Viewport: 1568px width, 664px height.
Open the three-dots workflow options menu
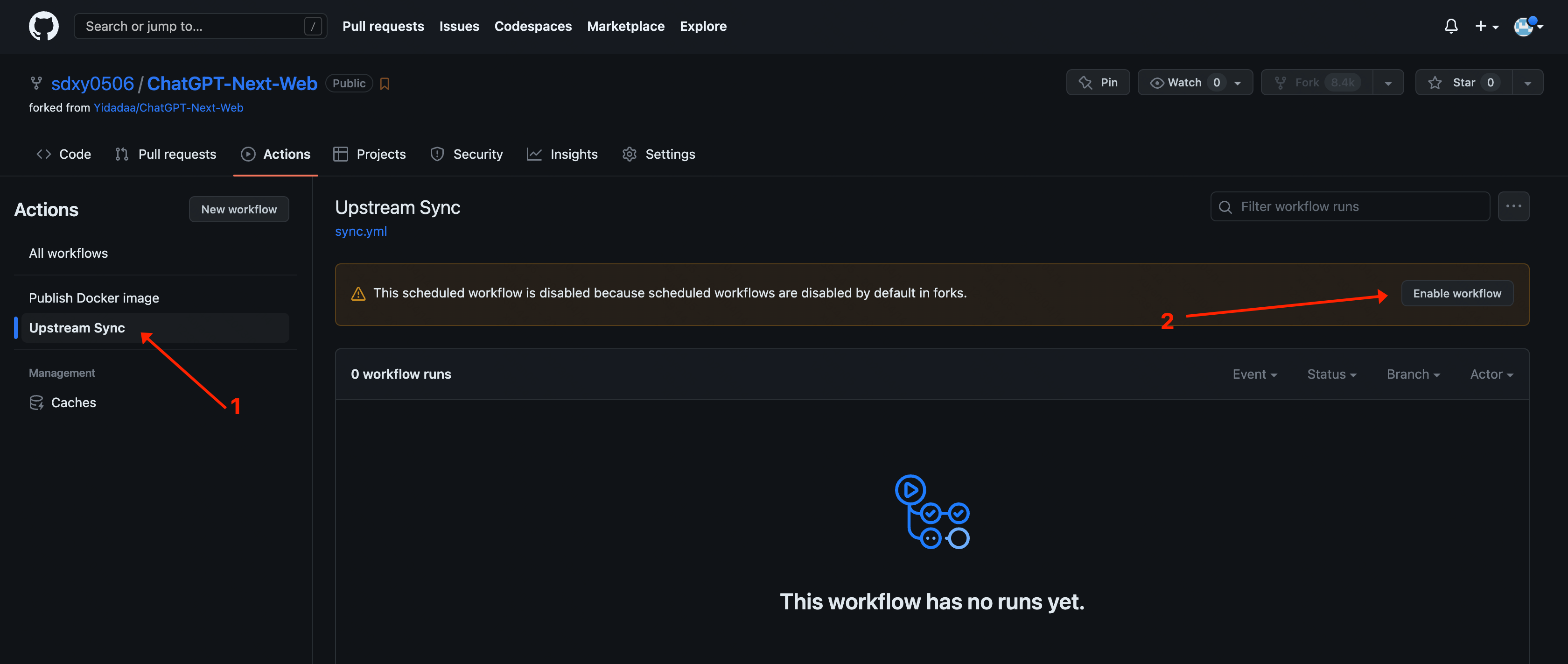pos(1513,206)
